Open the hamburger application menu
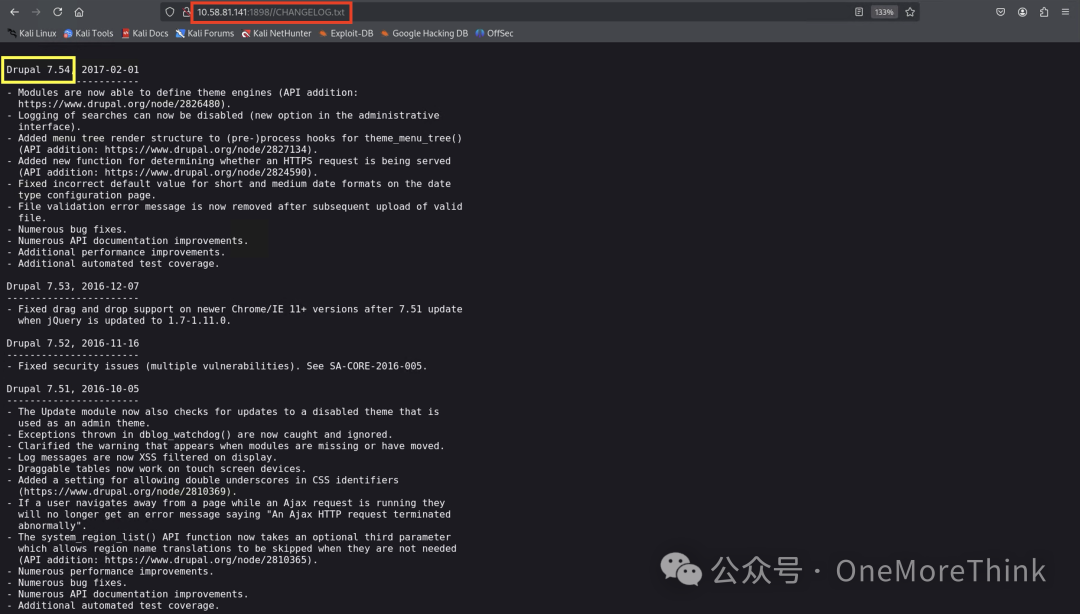Screen dimensions: 1080x614 [1066, 12]
